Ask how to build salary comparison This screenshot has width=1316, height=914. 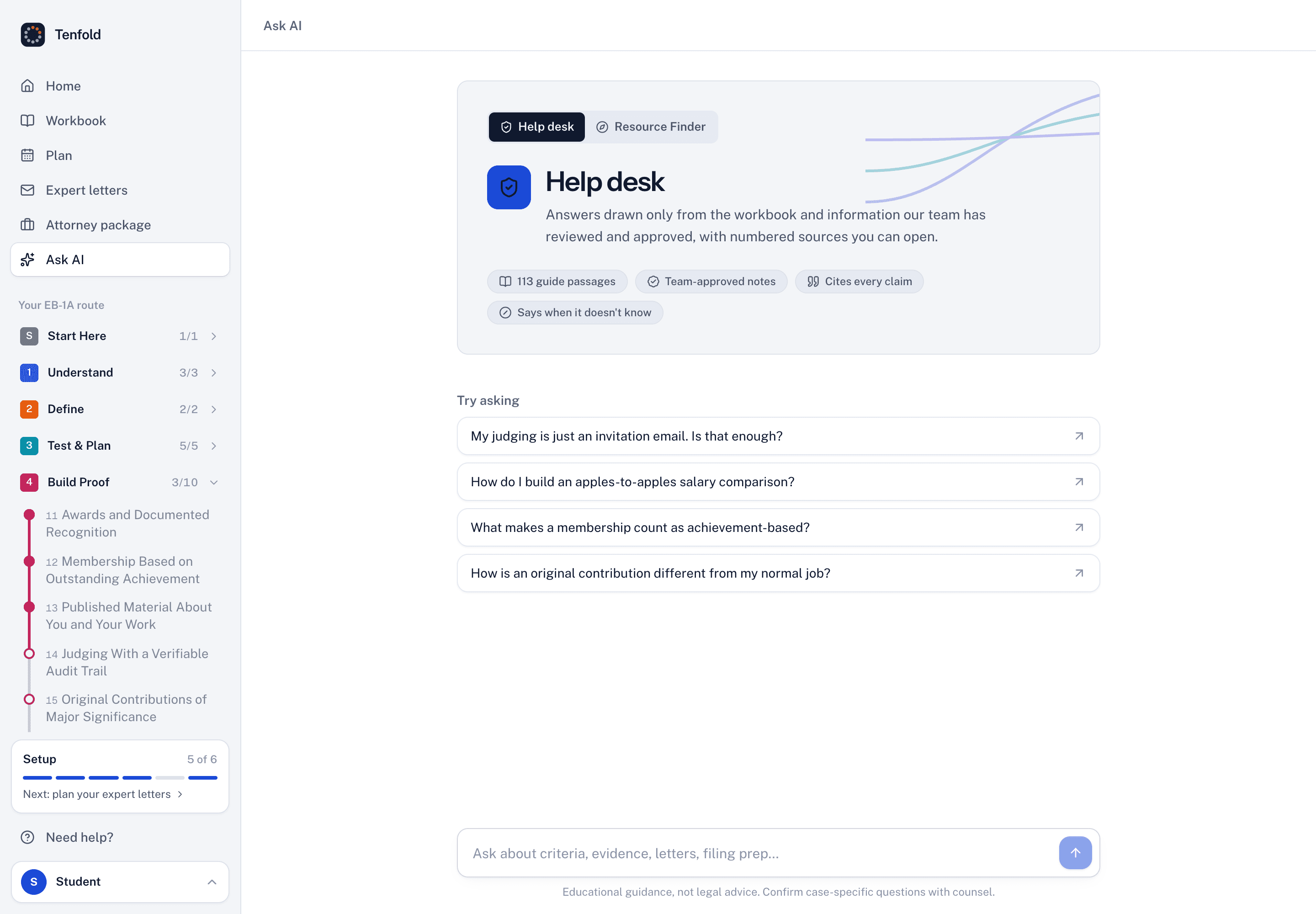point(778,482)
